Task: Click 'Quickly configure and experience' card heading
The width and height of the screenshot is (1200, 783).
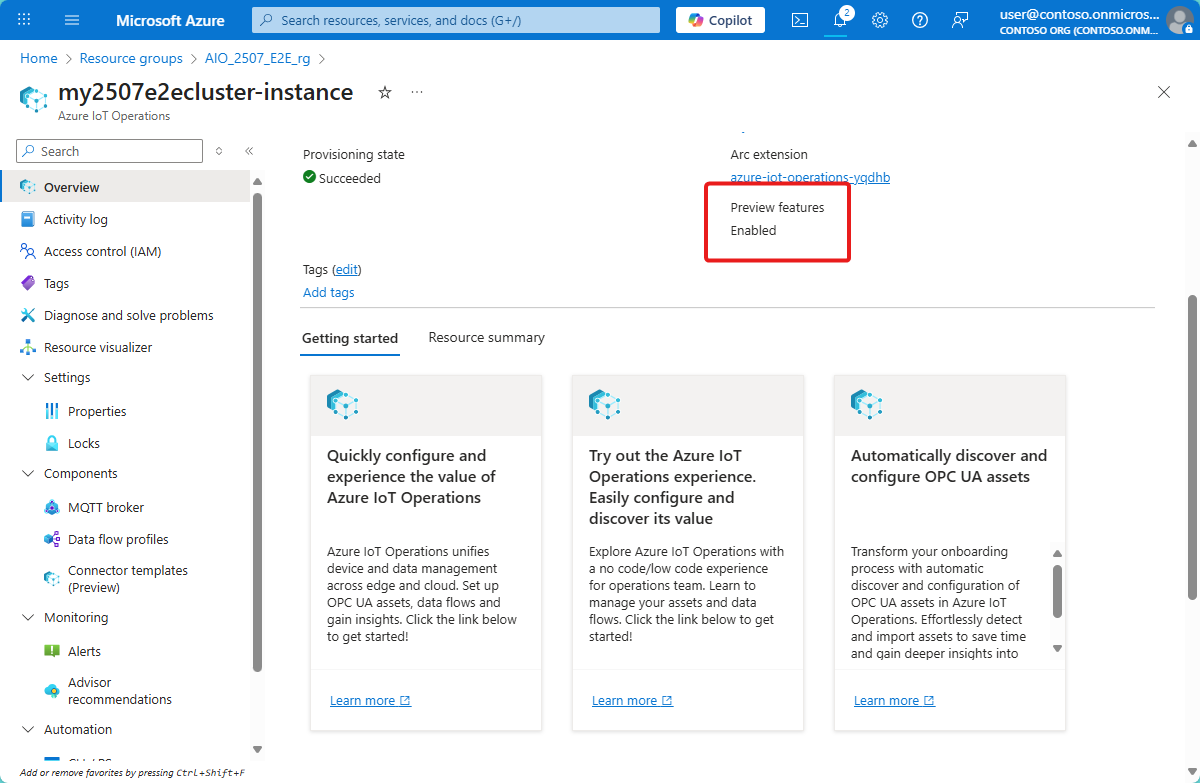Action: (411, 476)
